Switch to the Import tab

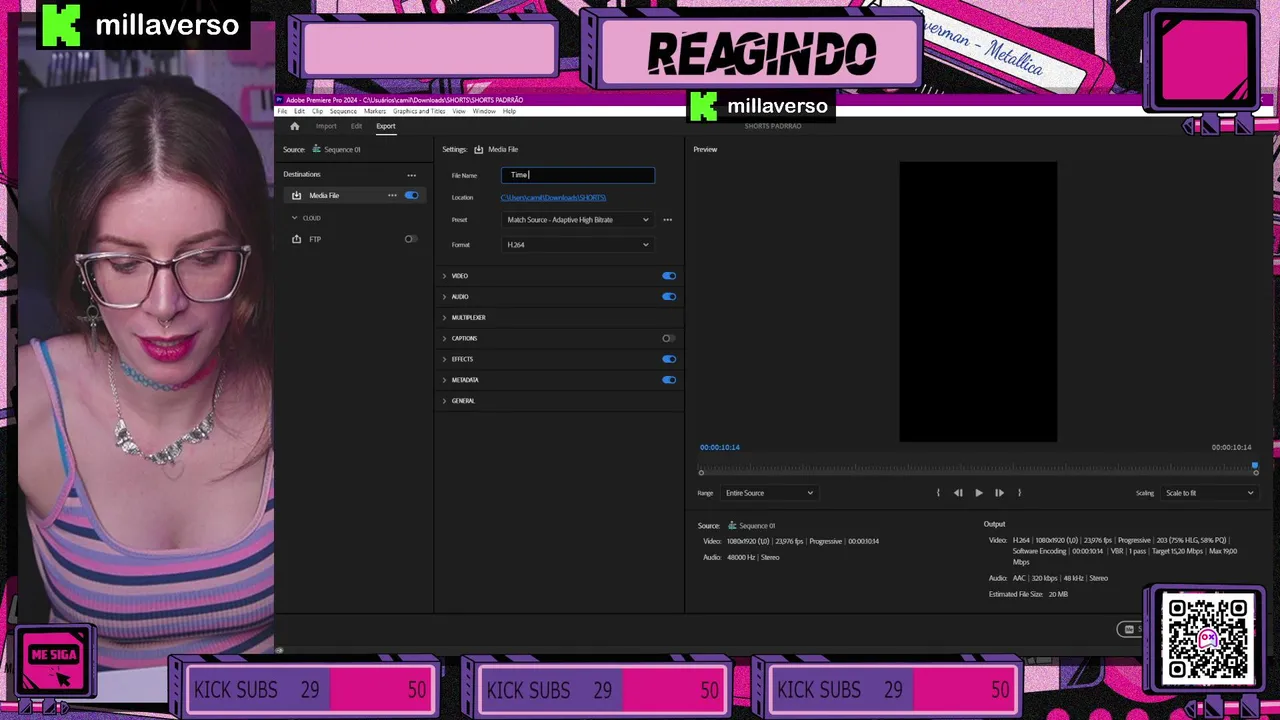coord(326,126)
